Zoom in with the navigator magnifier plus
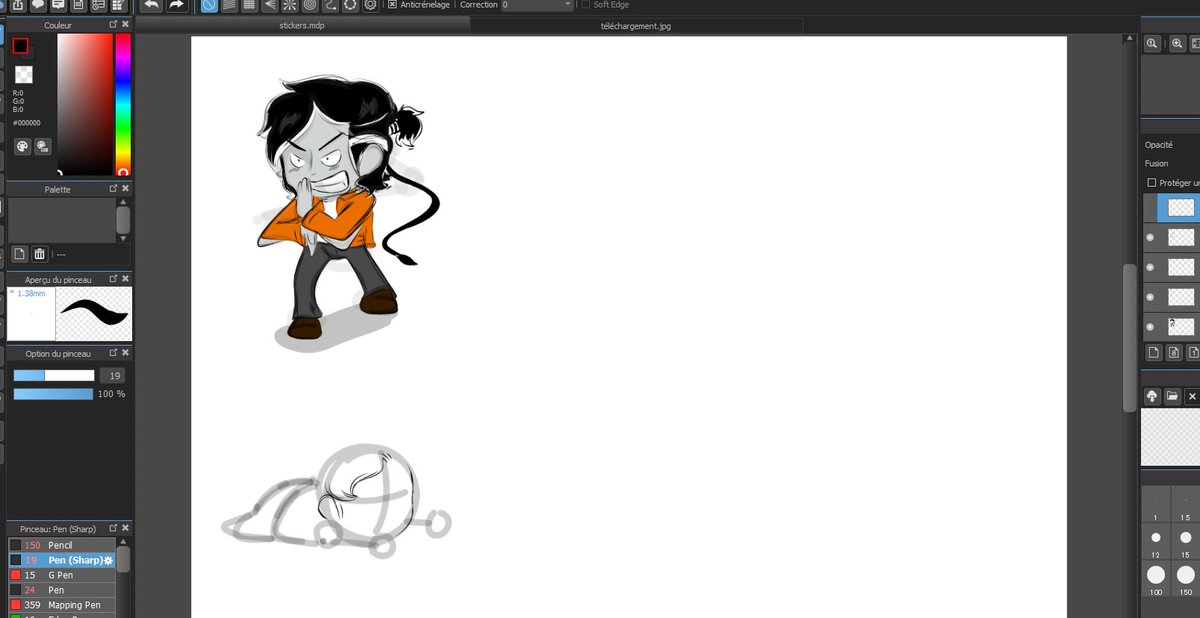Viewport: 1200px width, 618px height. point(1176,43)
